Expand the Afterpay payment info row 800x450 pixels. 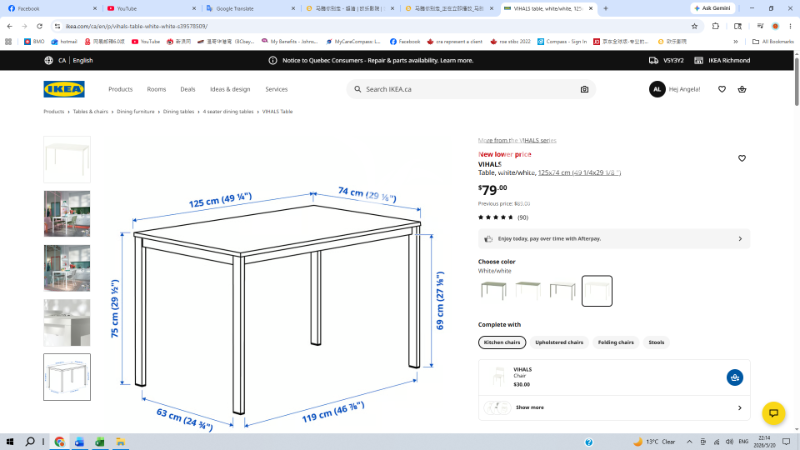pos(614,239)
